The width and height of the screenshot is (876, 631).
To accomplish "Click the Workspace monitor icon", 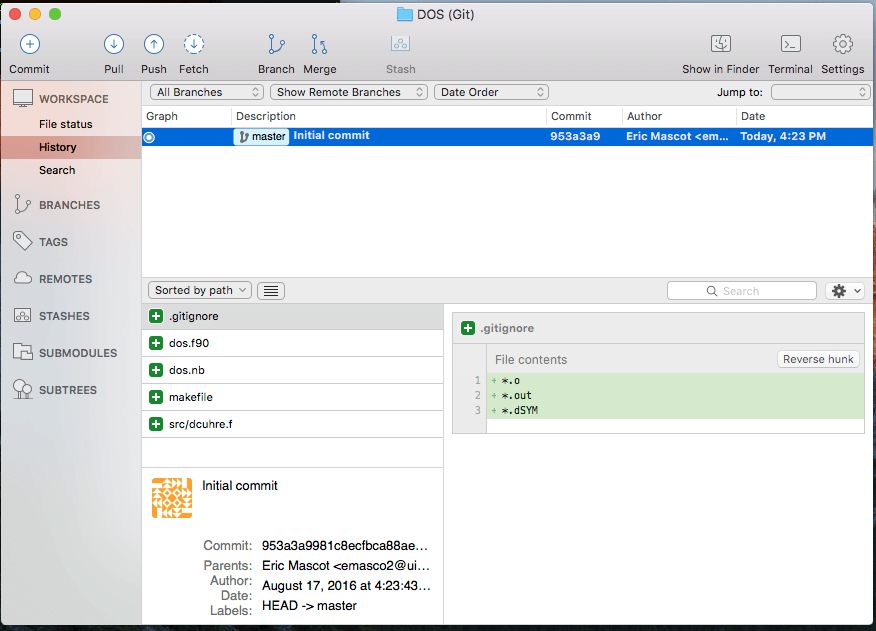I will 23,98.
